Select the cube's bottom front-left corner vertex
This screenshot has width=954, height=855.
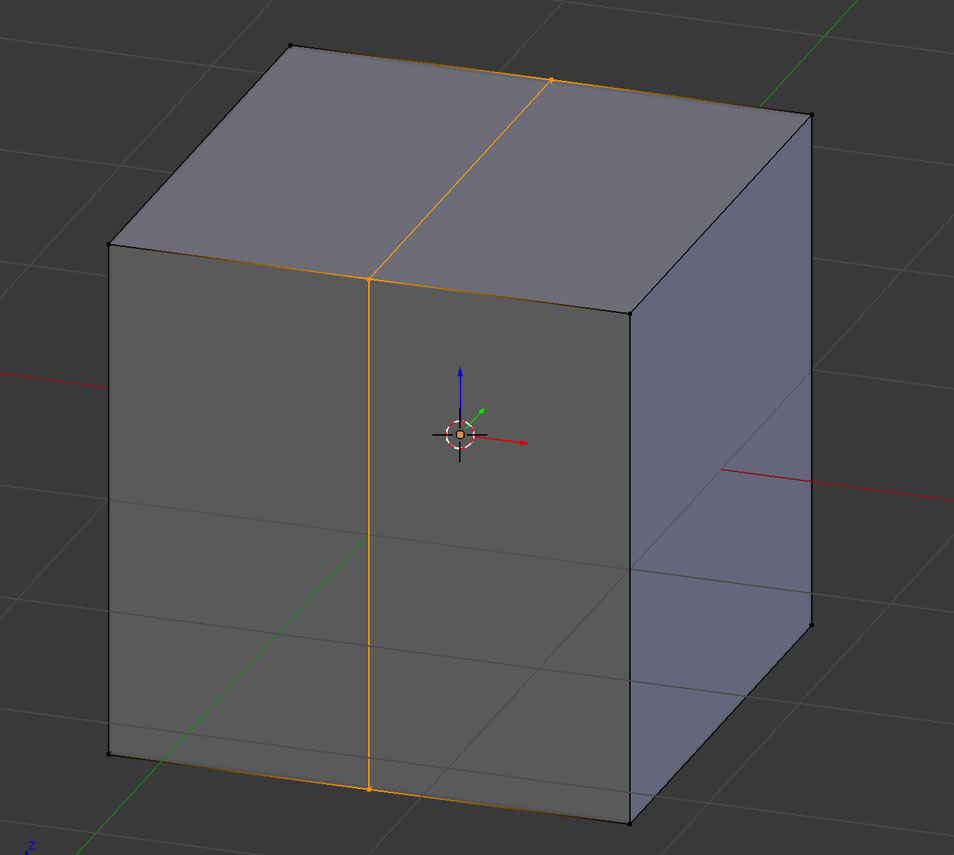(109, 755)
